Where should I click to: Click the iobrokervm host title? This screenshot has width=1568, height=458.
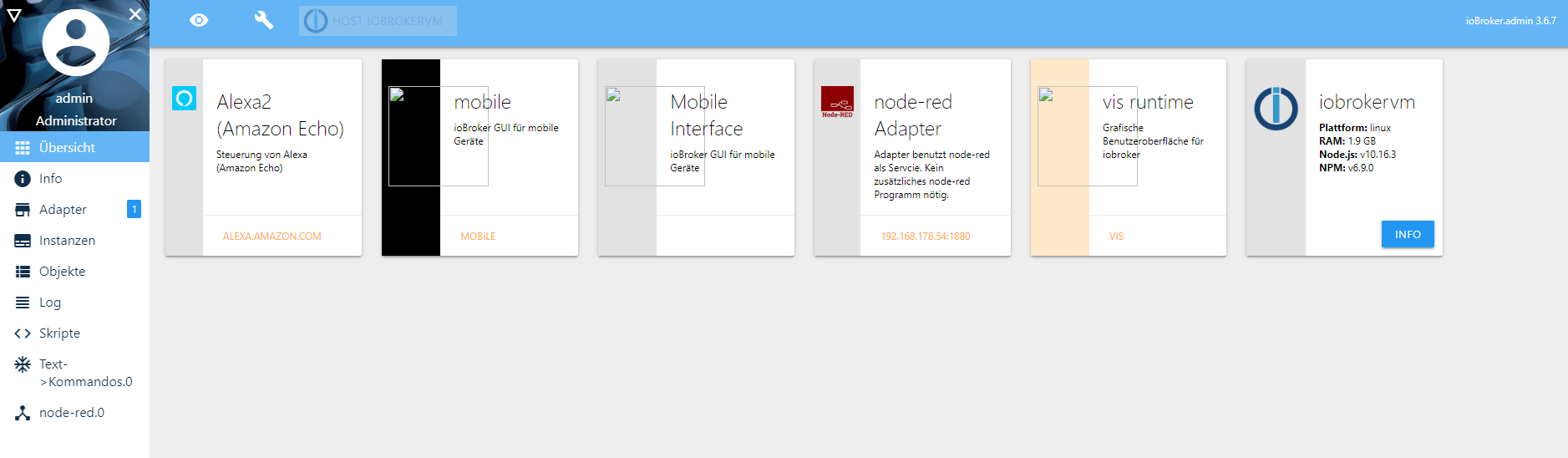(1367, 102)
